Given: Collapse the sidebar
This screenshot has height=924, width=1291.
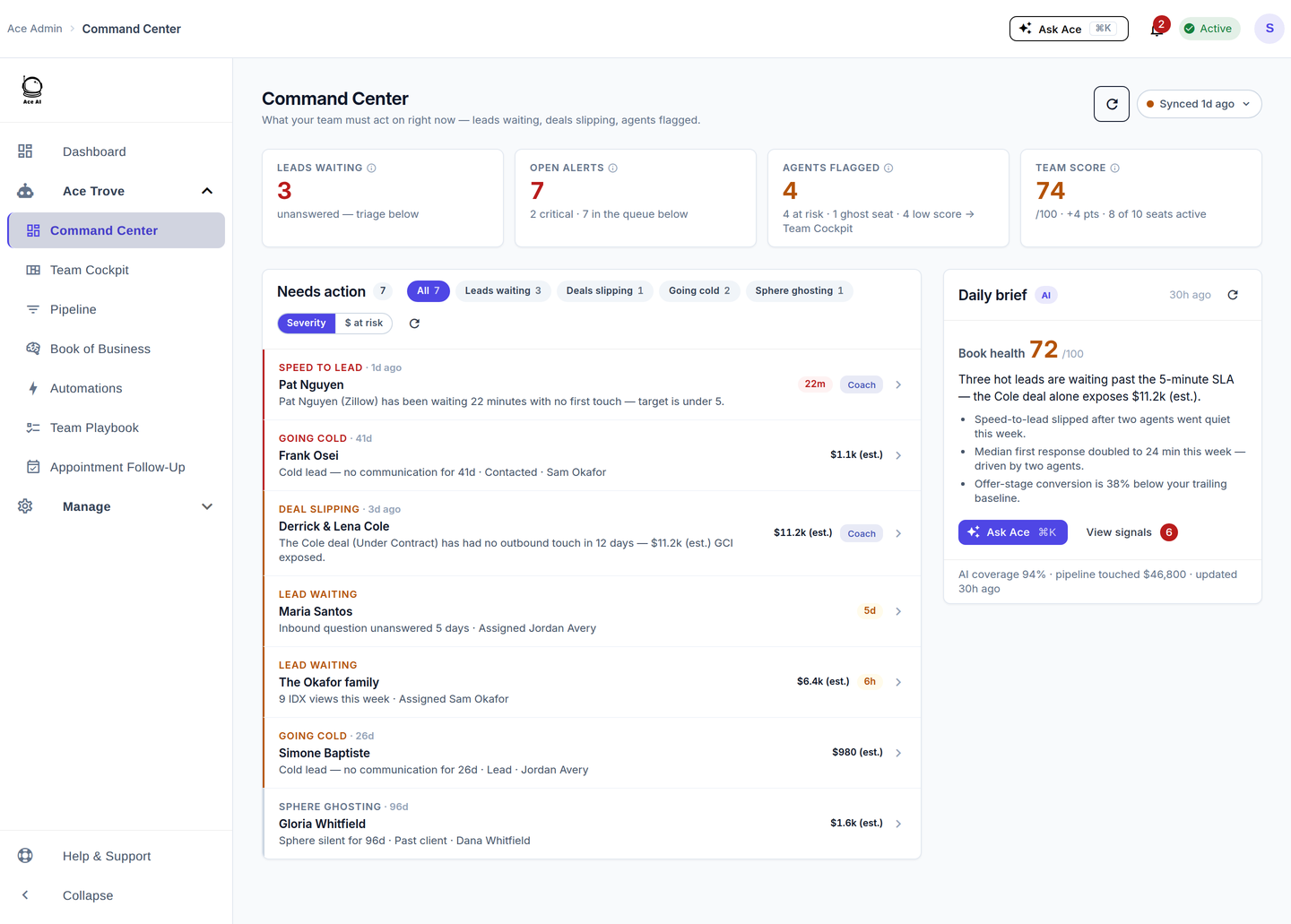Looking at the screenshot, I should pyautogui.click(x=116, y=895).
